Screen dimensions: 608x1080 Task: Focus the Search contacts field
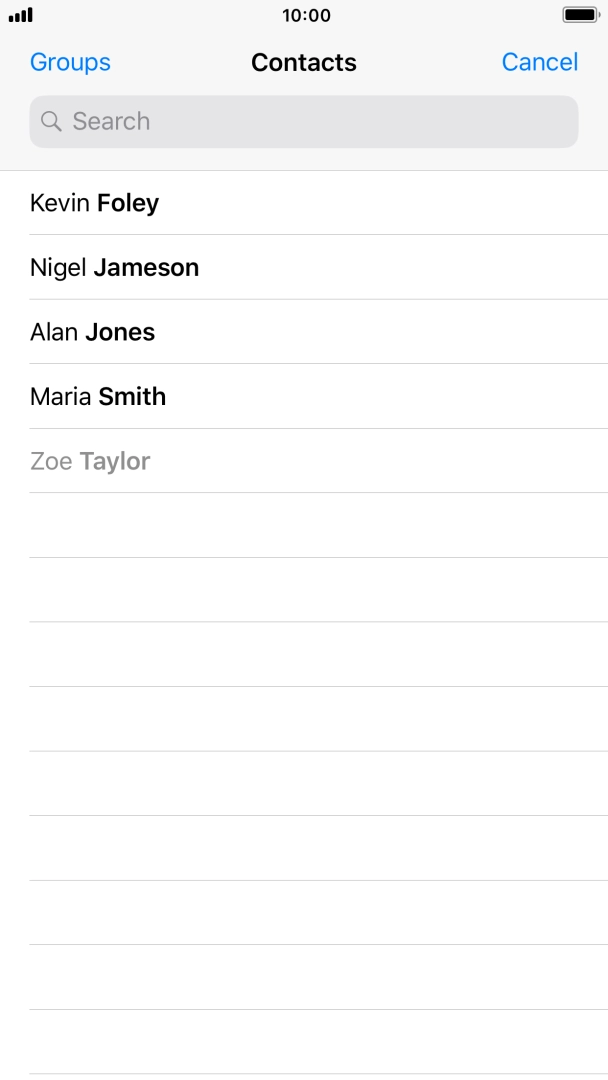pos(304,122)
